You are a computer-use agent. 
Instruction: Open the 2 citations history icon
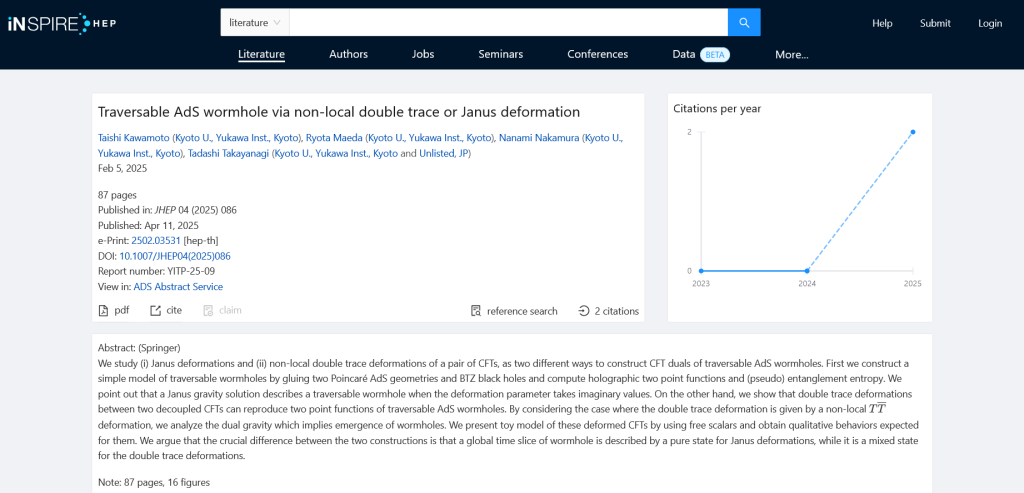tap(584, 311)
